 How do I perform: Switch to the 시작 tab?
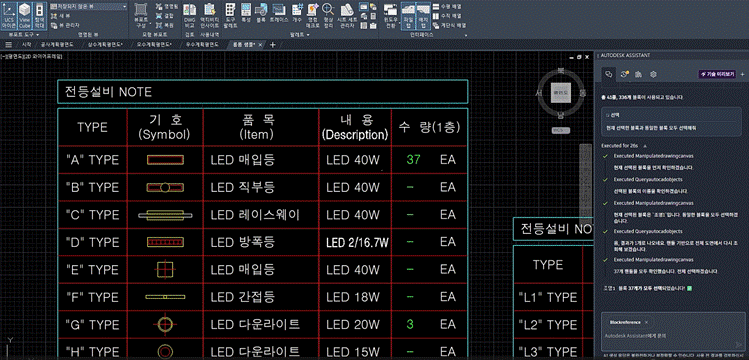pyautogui.click(x=26, y=44)
